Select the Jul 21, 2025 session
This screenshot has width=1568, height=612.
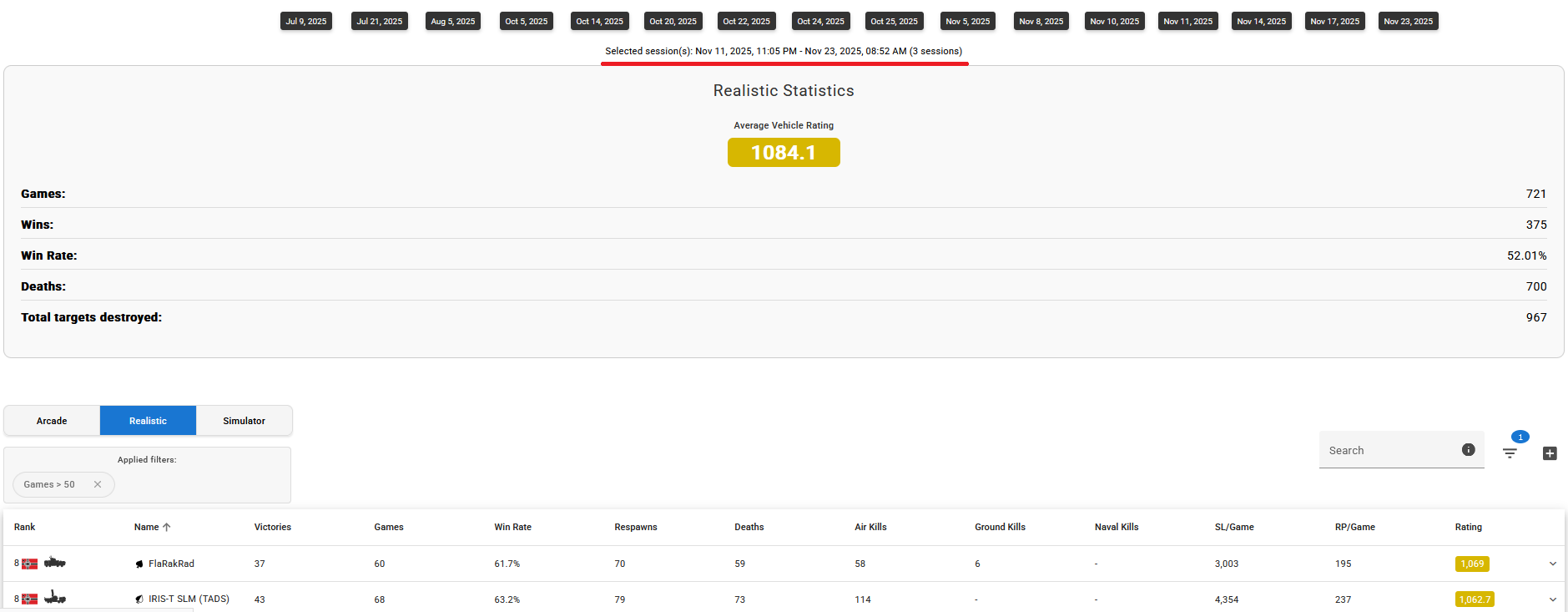(380, 21)
